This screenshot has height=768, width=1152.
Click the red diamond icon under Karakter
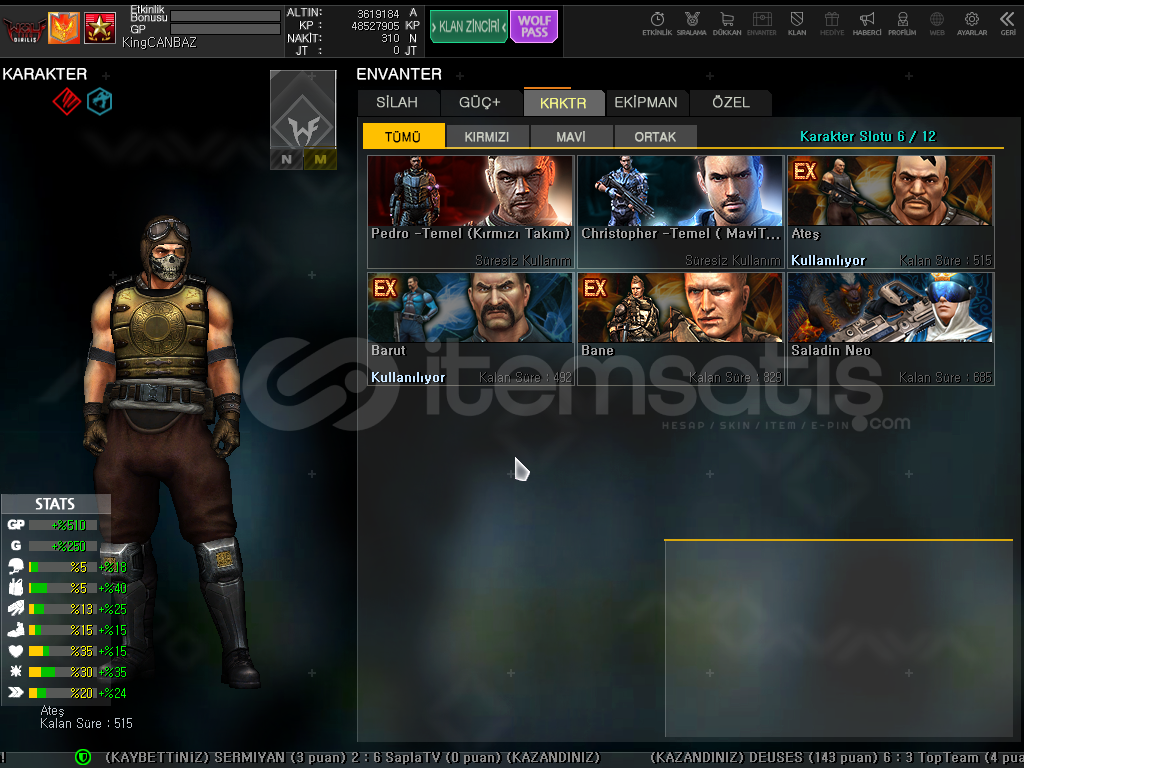point(67,101)
